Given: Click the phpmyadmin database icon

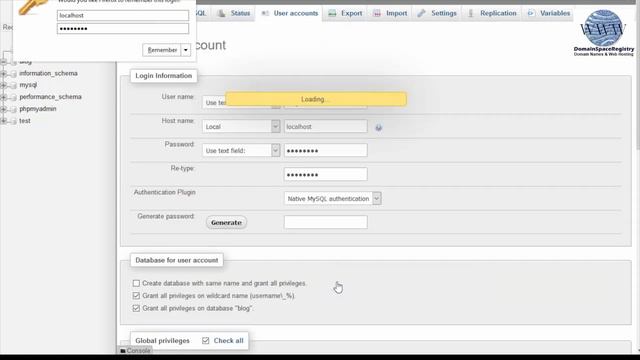Looking at the screenshot, I should 13,109.
